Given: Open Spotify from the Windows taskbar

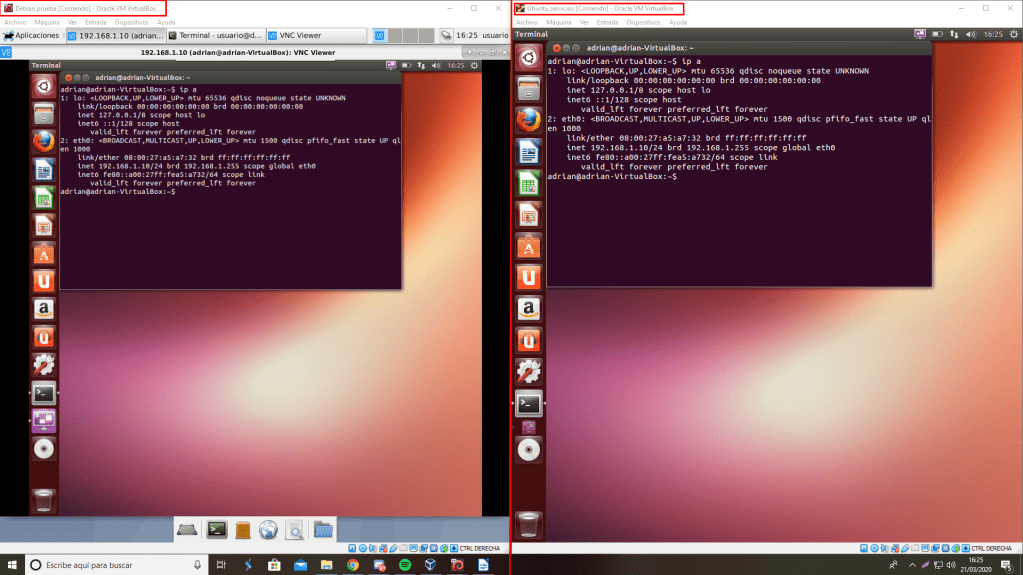Looking at the screenshot, I should 404,565.
